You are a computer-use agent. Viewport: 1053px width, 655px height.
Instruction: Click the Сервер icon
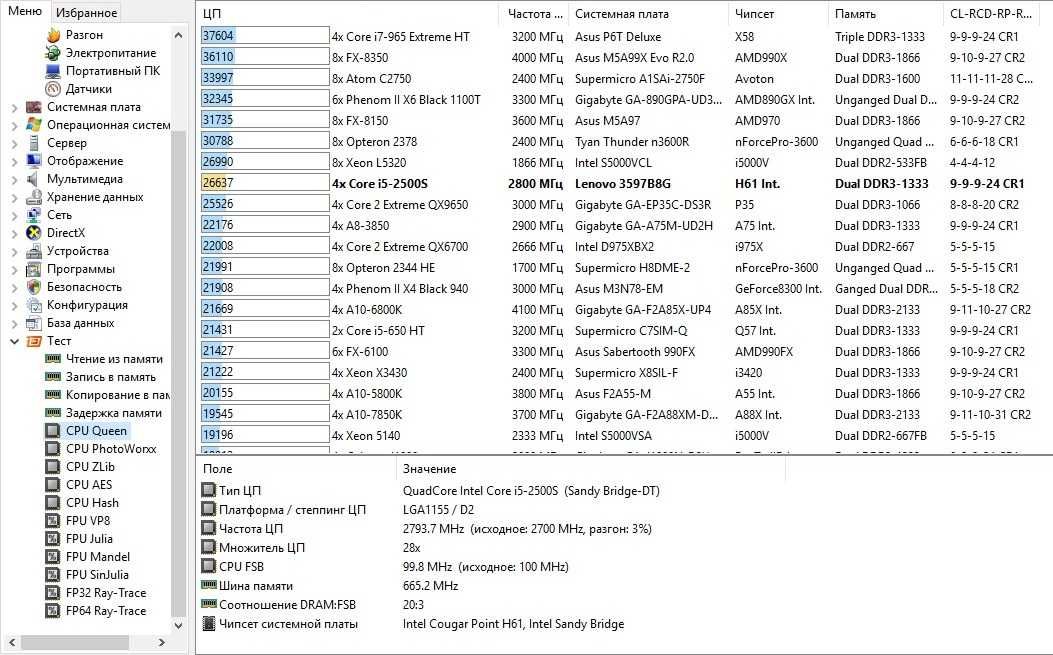[34, 143]
